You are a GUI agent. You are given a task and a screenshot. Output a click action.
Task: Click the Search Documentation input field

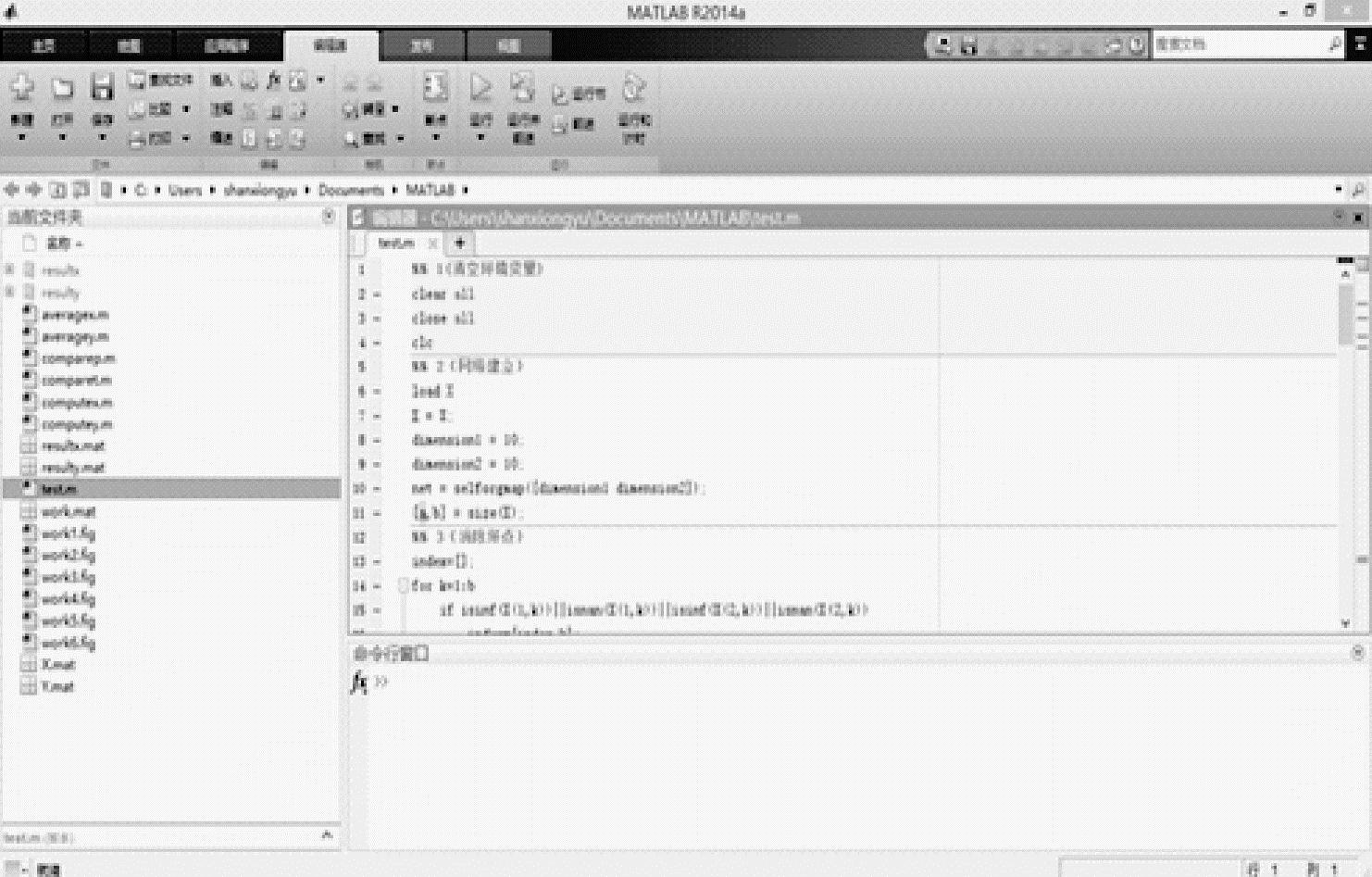pos(1239,44)
